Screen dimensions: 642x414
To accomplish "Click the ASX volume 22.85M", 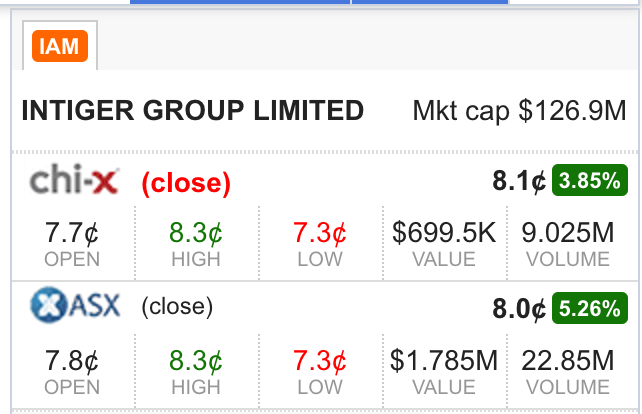I will click(568, 361).
